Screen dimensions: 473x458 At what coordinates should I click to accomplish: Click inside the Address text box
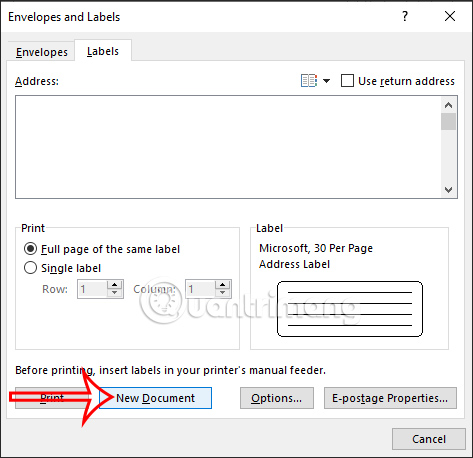[x=228, y=147]
